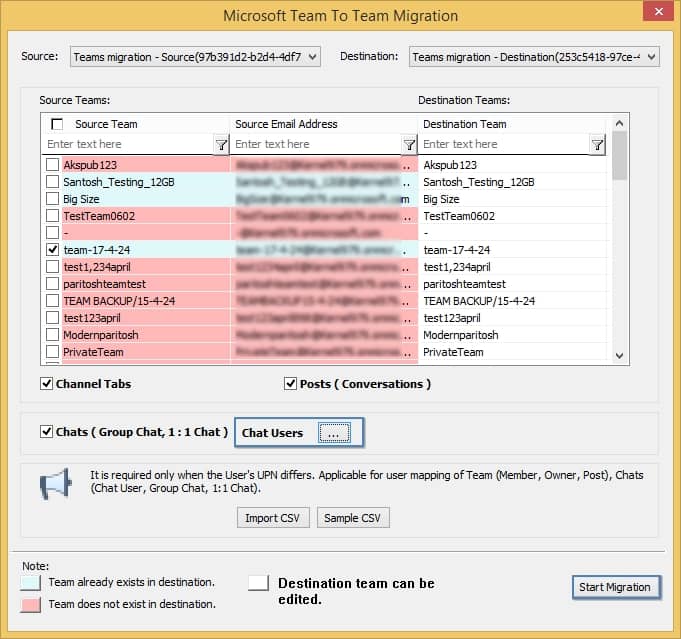Uncheck the team-17-4-24 checkbox
Screen dimensions: 681x639
[x=53, y=249]
